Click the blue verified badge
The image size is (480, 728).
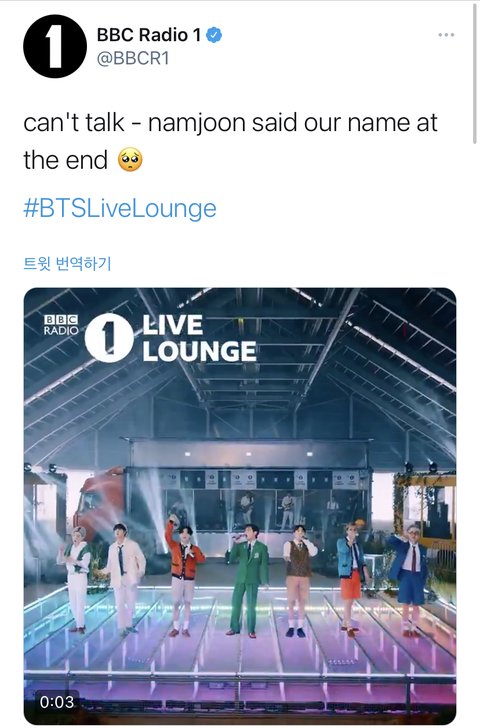pos(214,35)
